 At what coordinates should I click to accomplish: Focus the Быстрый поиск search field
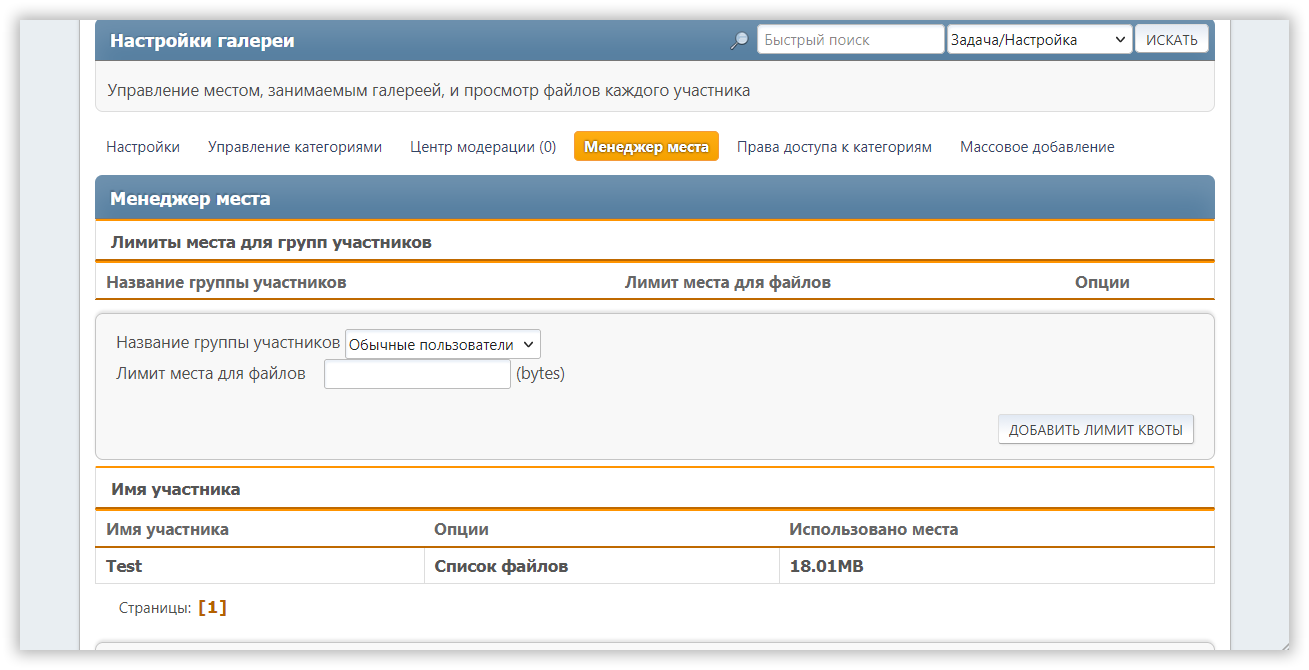click(851, 40)
